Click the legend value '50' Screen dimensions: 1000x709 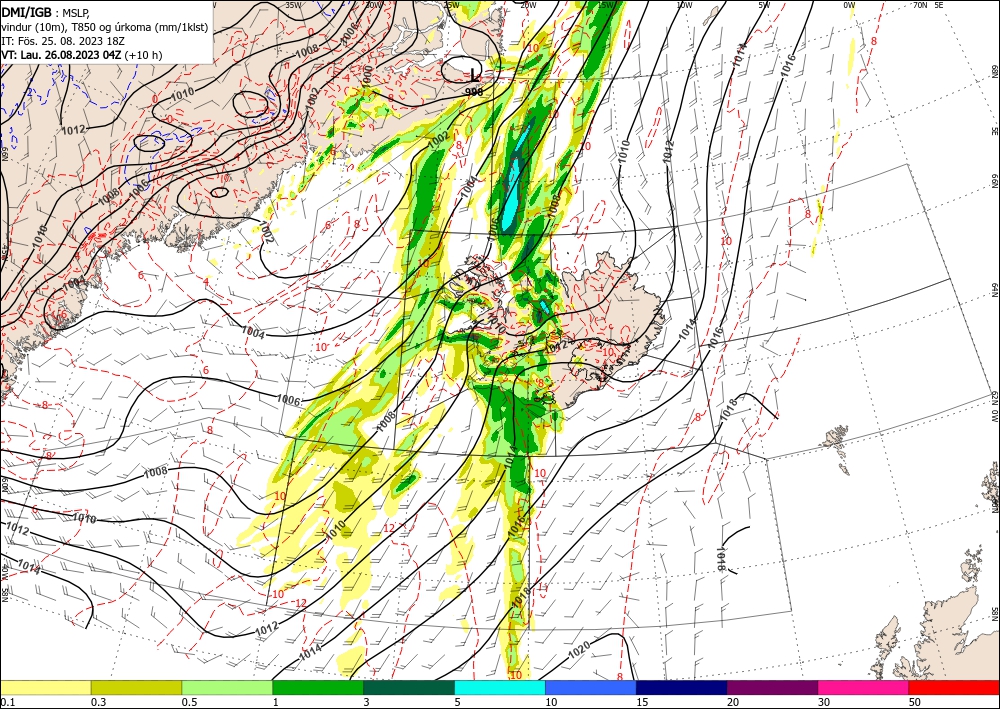click(915, 702)
